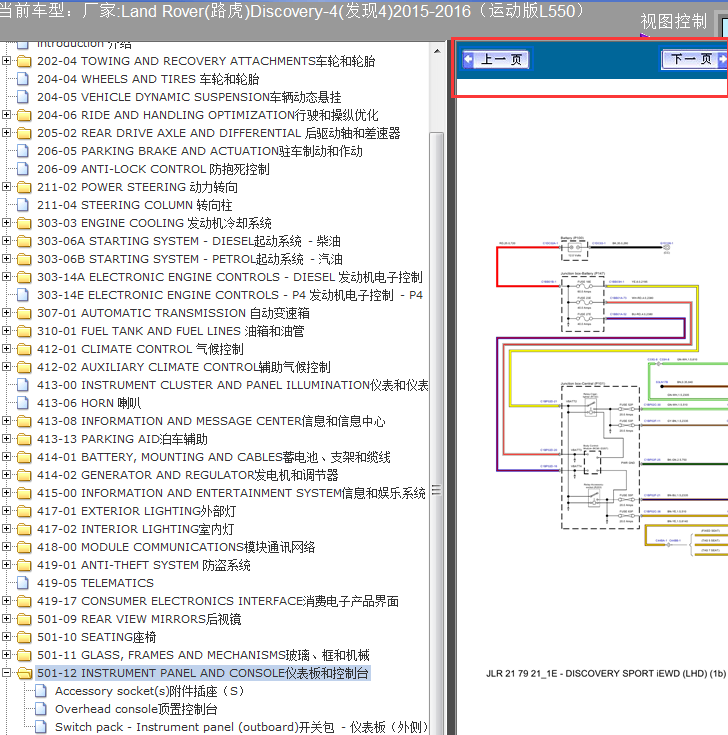
Task: Click folder icon of 501-11 Glass, Frames and Mechanisms
Action: point(24,655)
